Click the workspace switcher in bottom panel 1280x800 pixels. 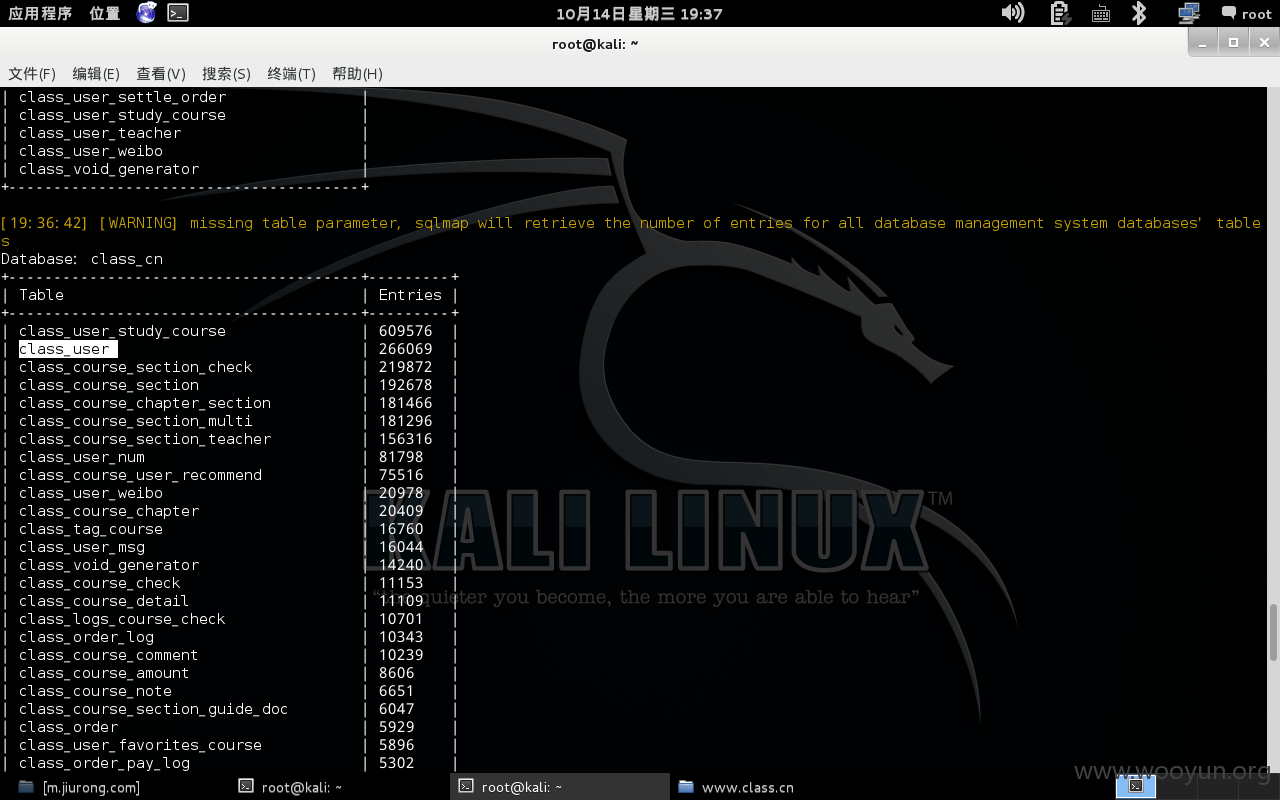pos(1136,786)
